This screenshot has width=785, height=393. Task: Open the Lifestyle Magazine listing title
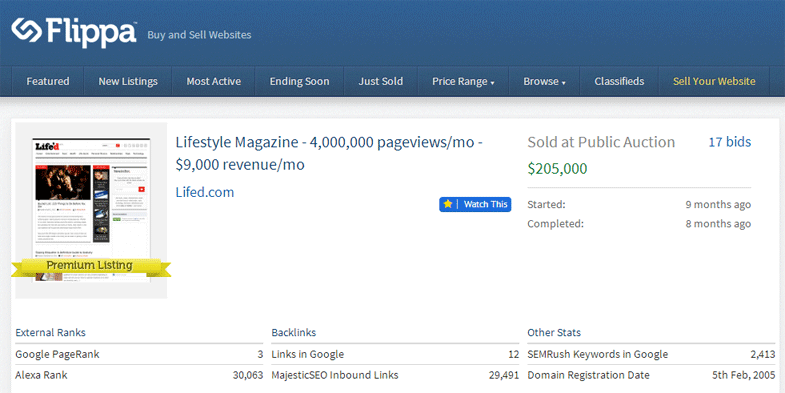[x=329, y=153]
